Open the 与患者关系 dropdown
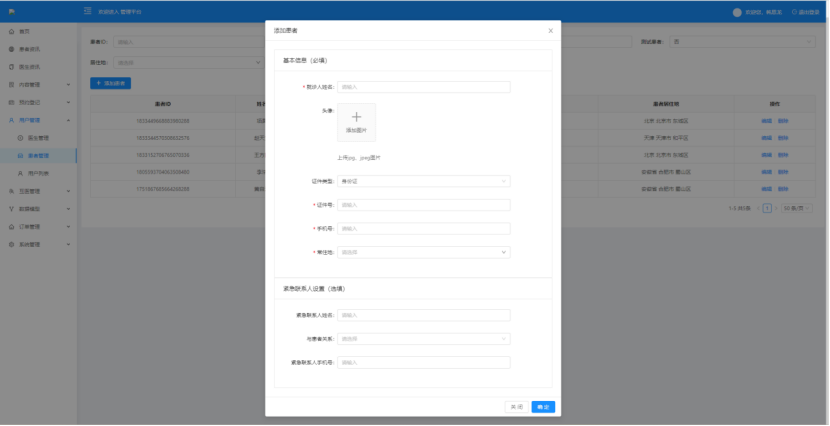Image resolution: width=830 pixels, height=426 pixels. point(423,338)
